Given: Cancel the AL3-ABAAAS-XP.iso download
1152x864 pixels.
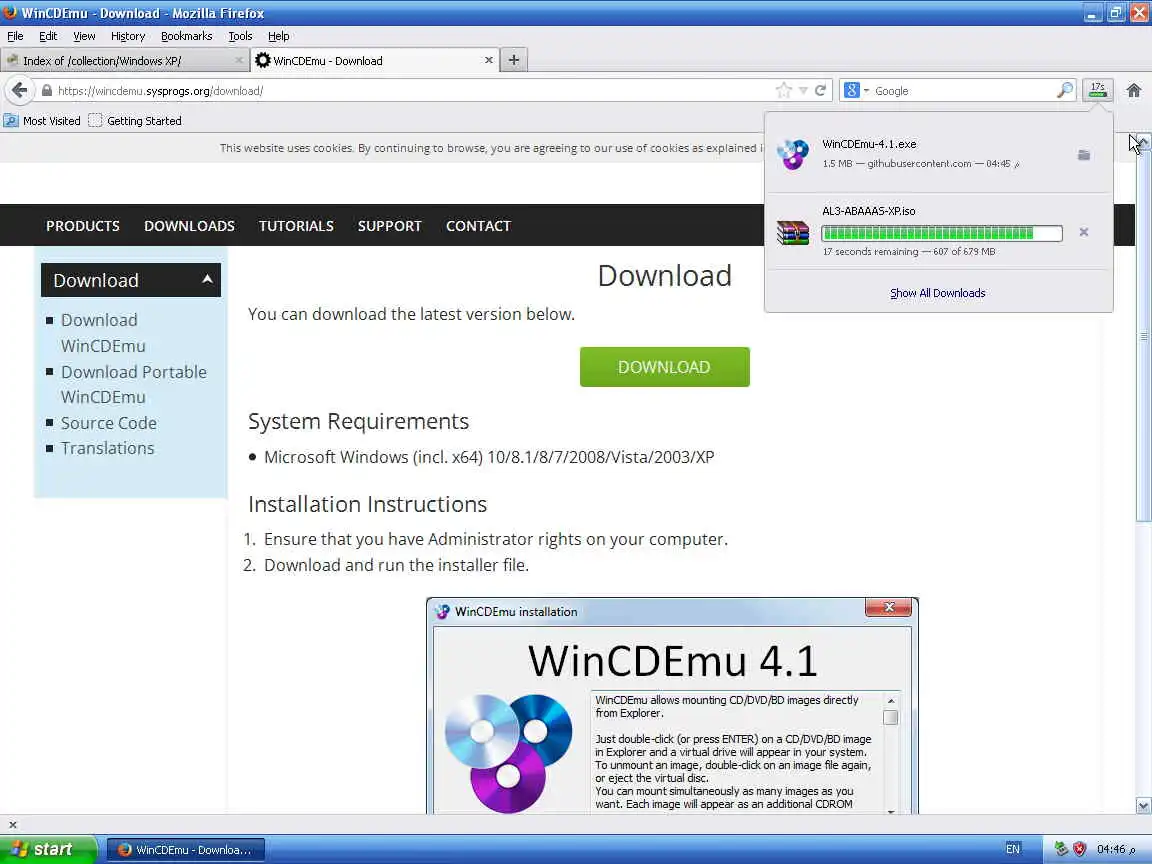Looking at the screenshot, I should point(1084,232).
